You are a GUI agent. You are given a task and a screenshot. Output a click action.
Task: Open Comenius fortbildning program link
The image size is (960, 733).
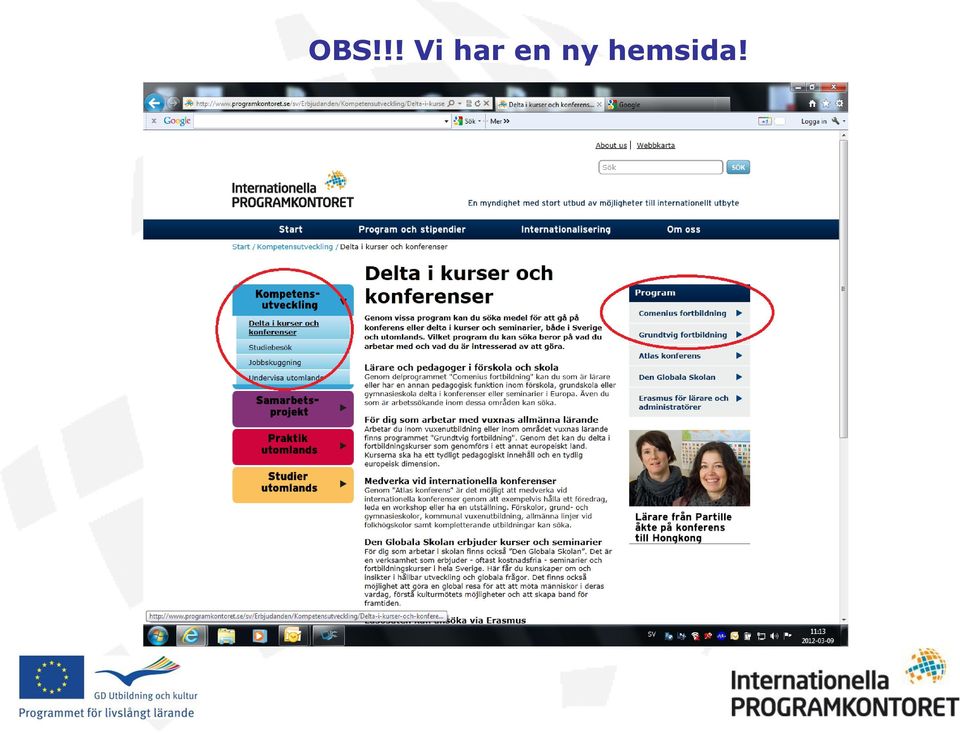click(689, 313)
